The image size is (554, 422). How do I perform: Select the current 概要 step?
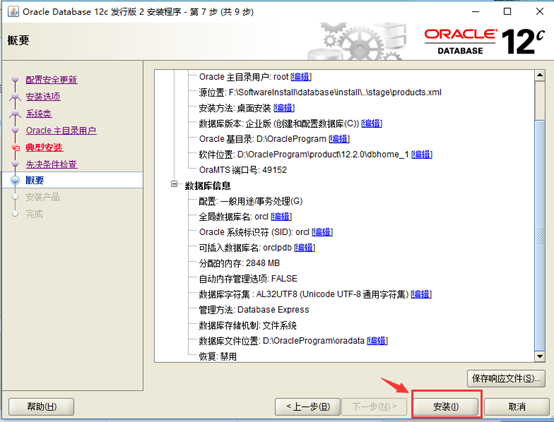35,181
